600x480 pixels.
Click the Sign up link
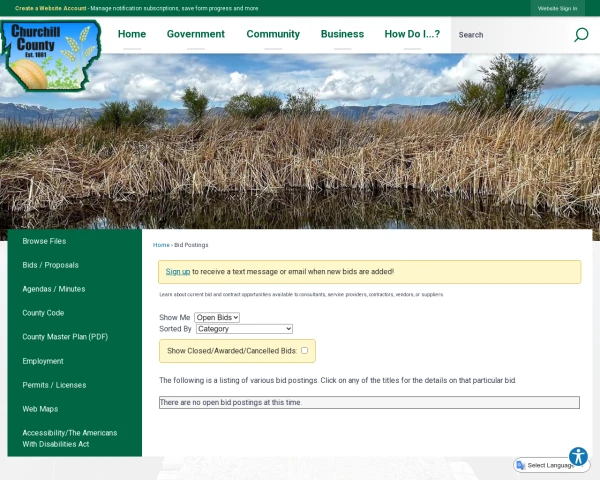[177, 272]
